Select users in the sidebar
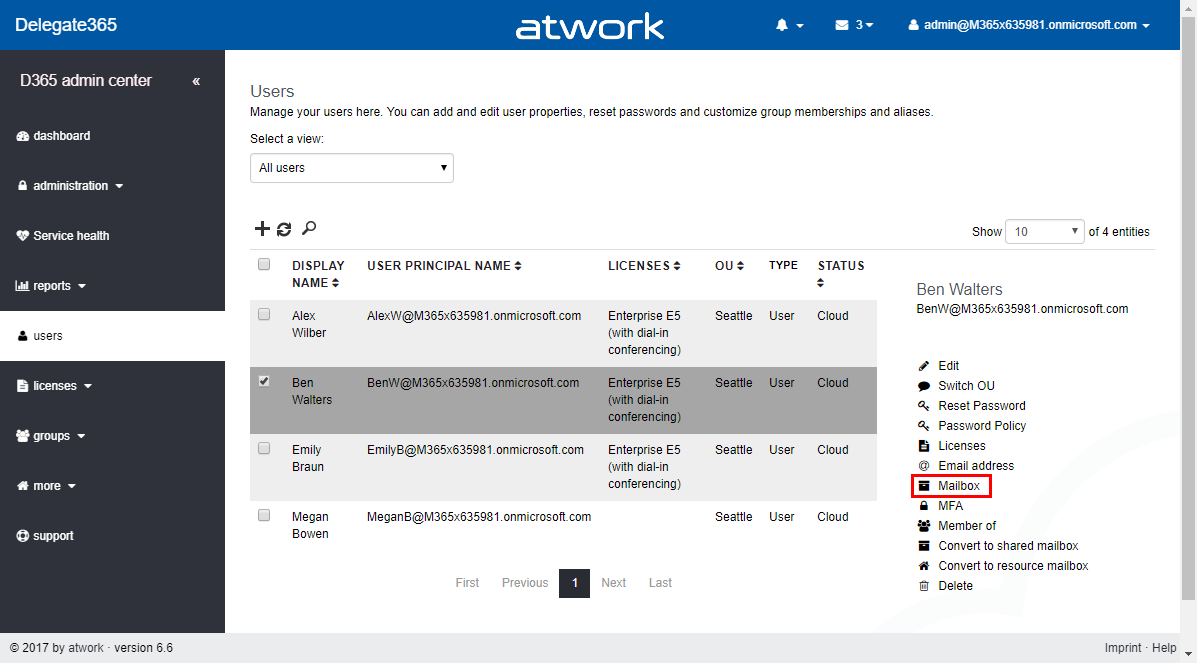 (x=112, y=336)
